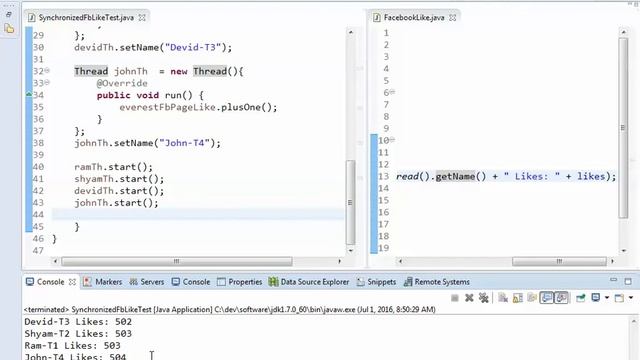Viewport: 640px width, 360px height.
Task: Click left editor scroll-up arrow
Action: 351,32
